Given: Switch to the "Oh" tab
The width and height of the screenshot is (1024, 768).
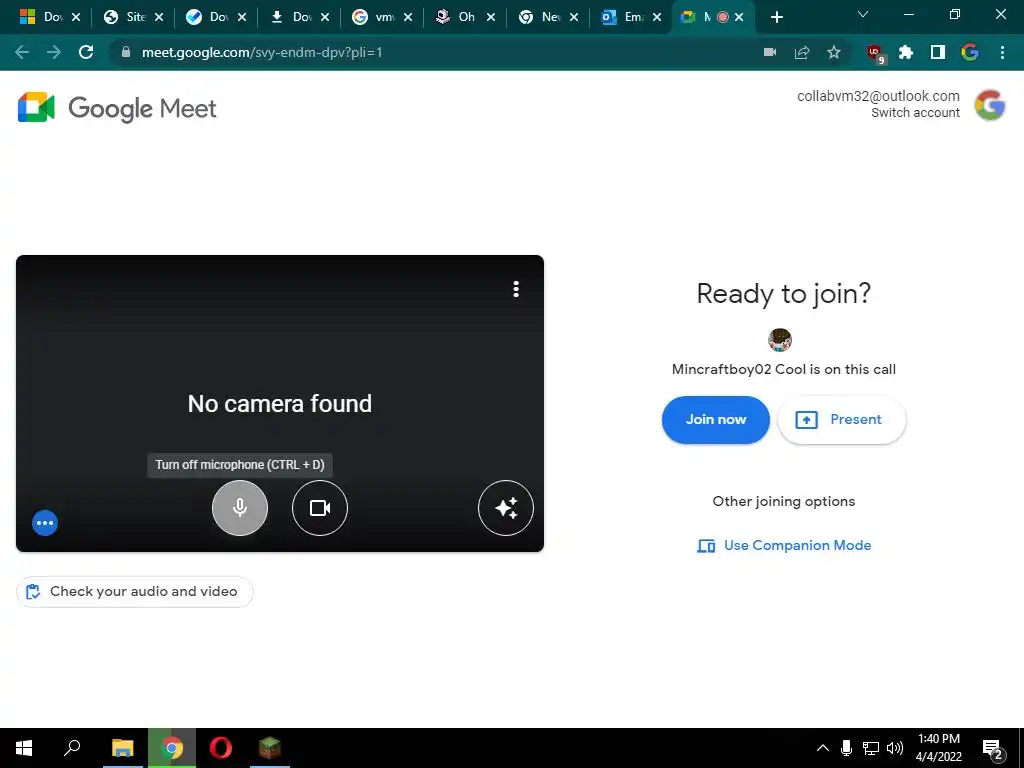Looking at the screenshot, I should pos(456,17).
